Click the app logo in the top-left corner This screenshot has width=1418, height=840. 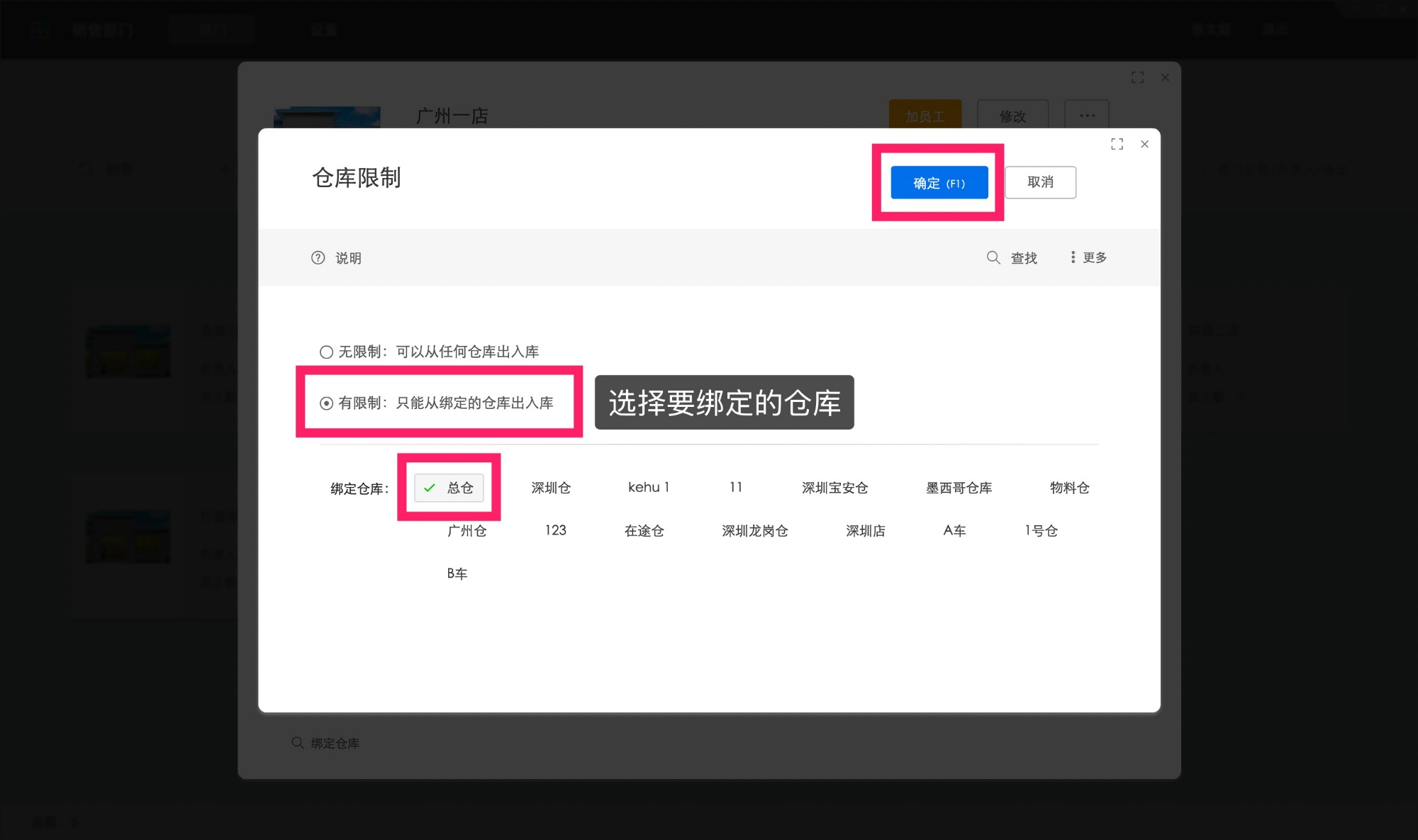click(x=40, y=28)
